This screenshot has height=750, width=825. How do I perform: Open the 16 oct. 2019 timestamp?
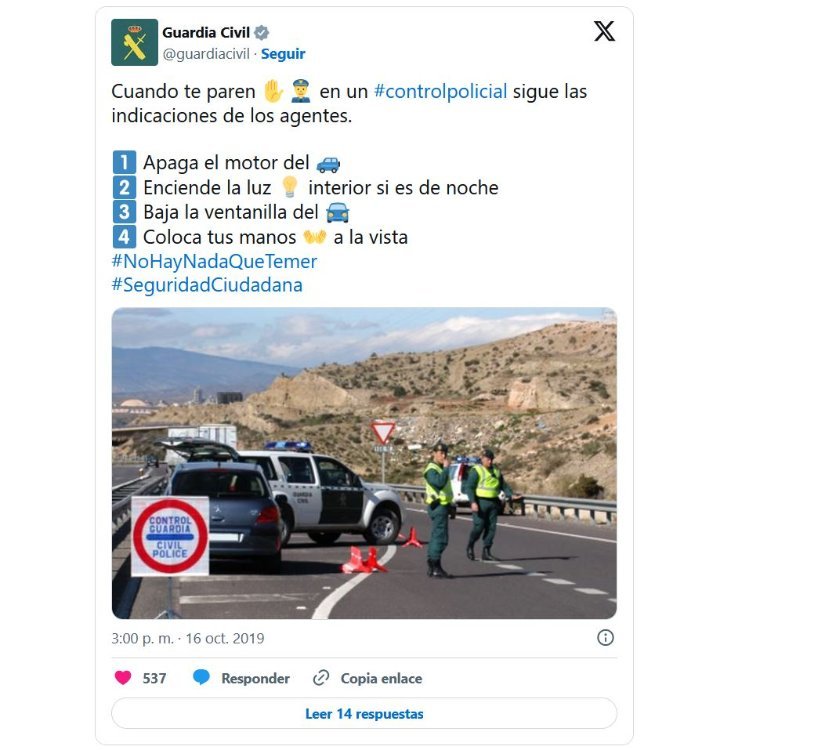pos(225,638)
